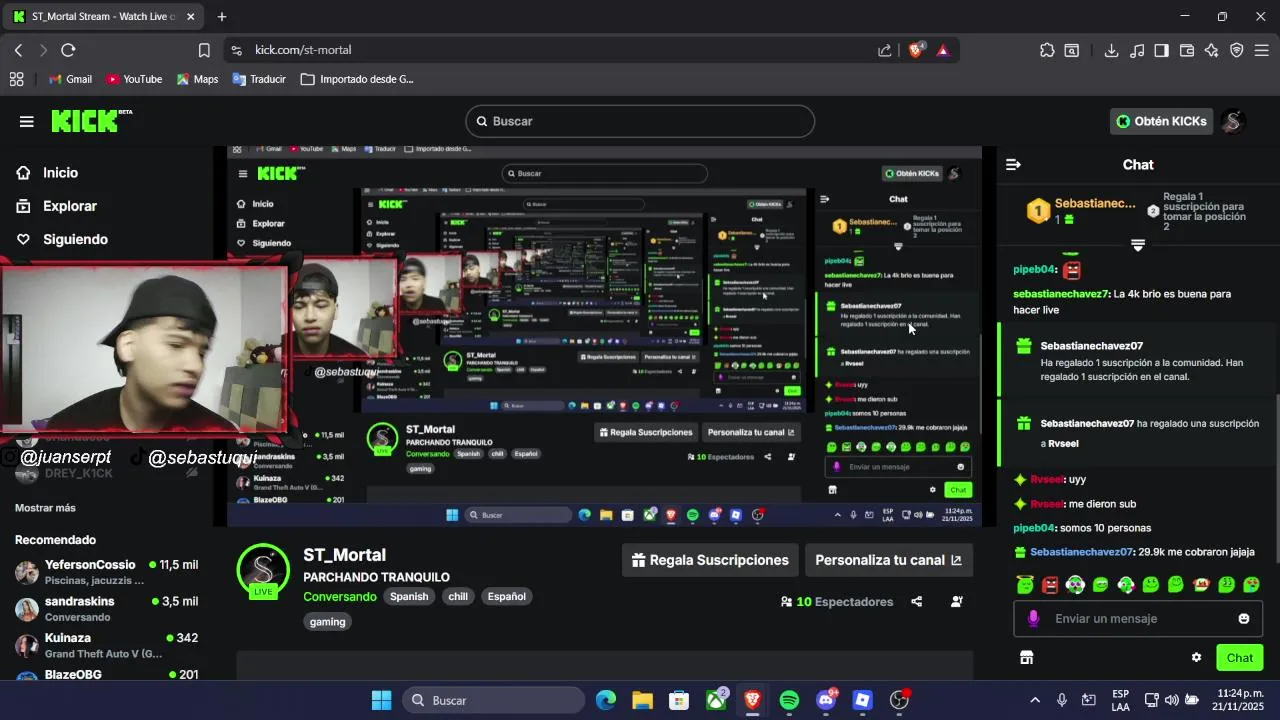Insert the heart-eyes emote

1251,584
